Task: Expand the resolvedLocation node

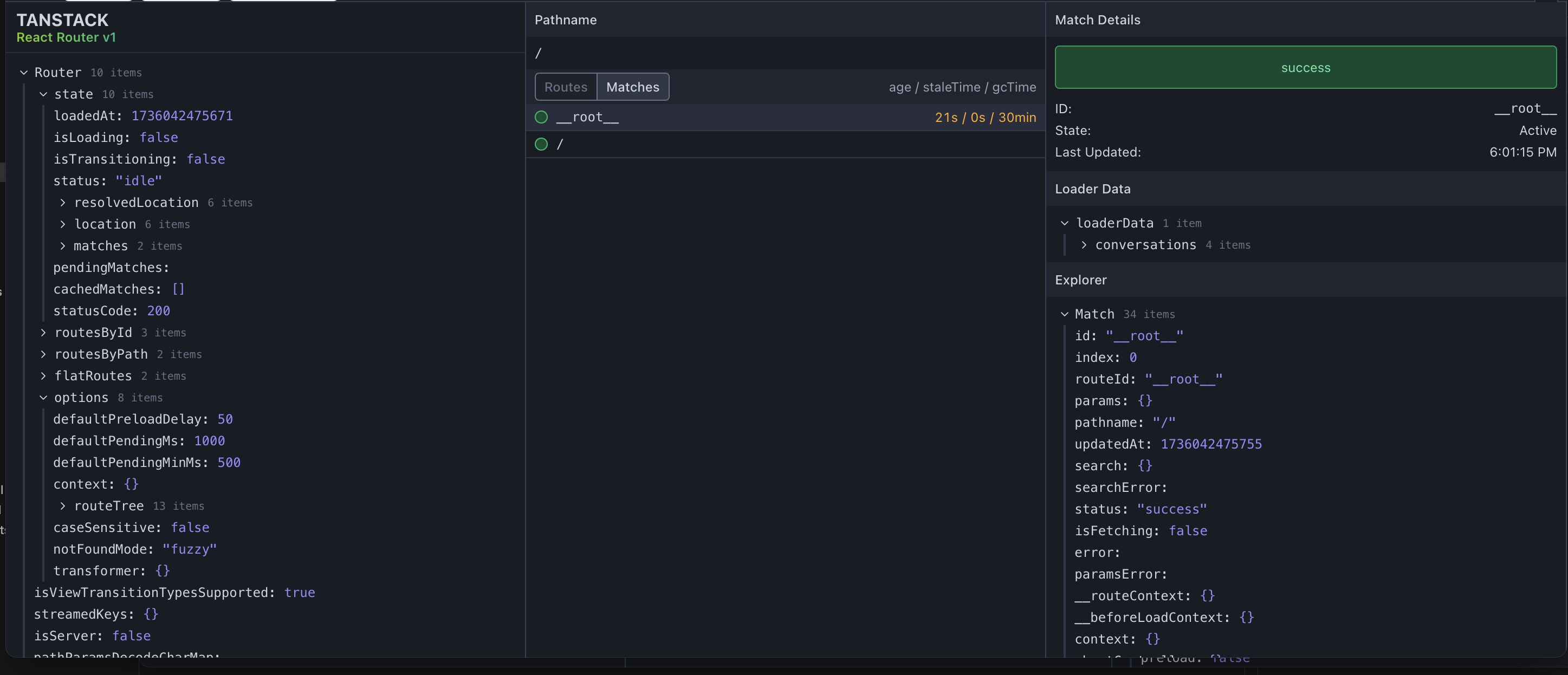Action: point(63,203)
